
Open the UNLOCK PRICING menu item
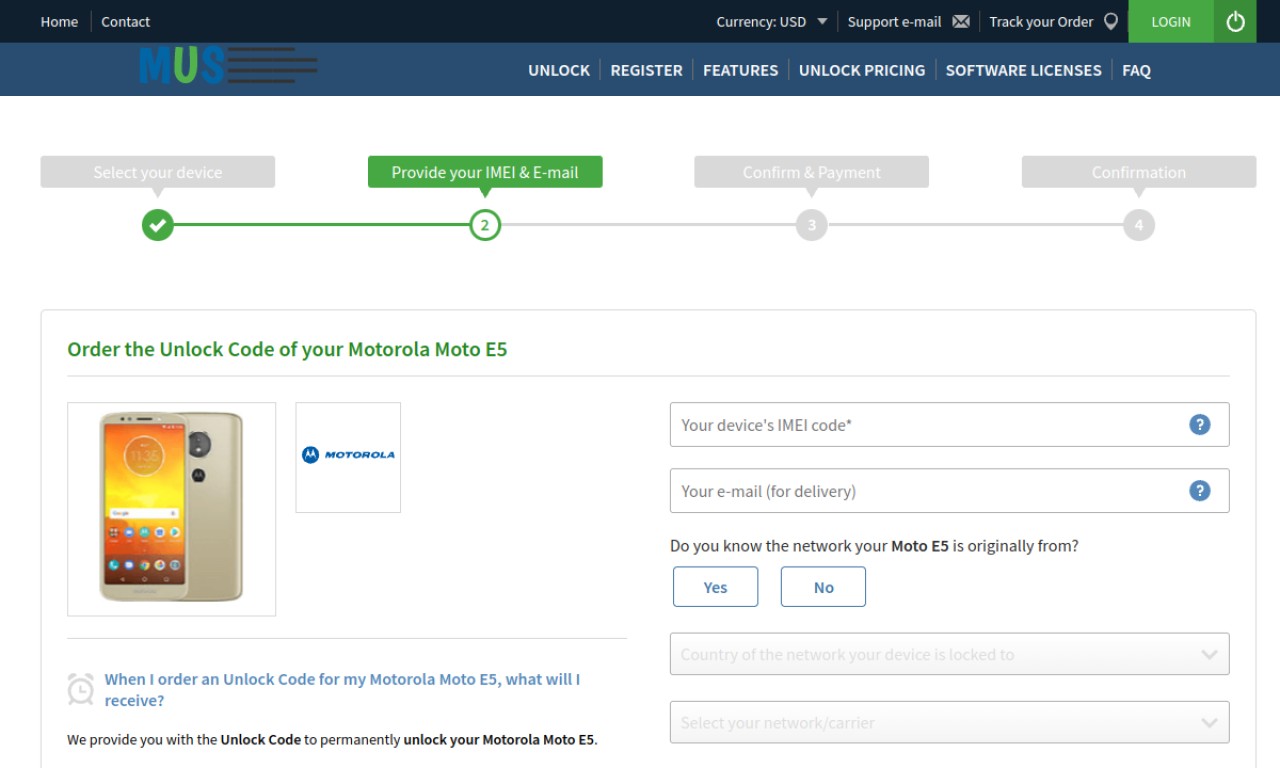pyautogui.click(x=862, y=70)
